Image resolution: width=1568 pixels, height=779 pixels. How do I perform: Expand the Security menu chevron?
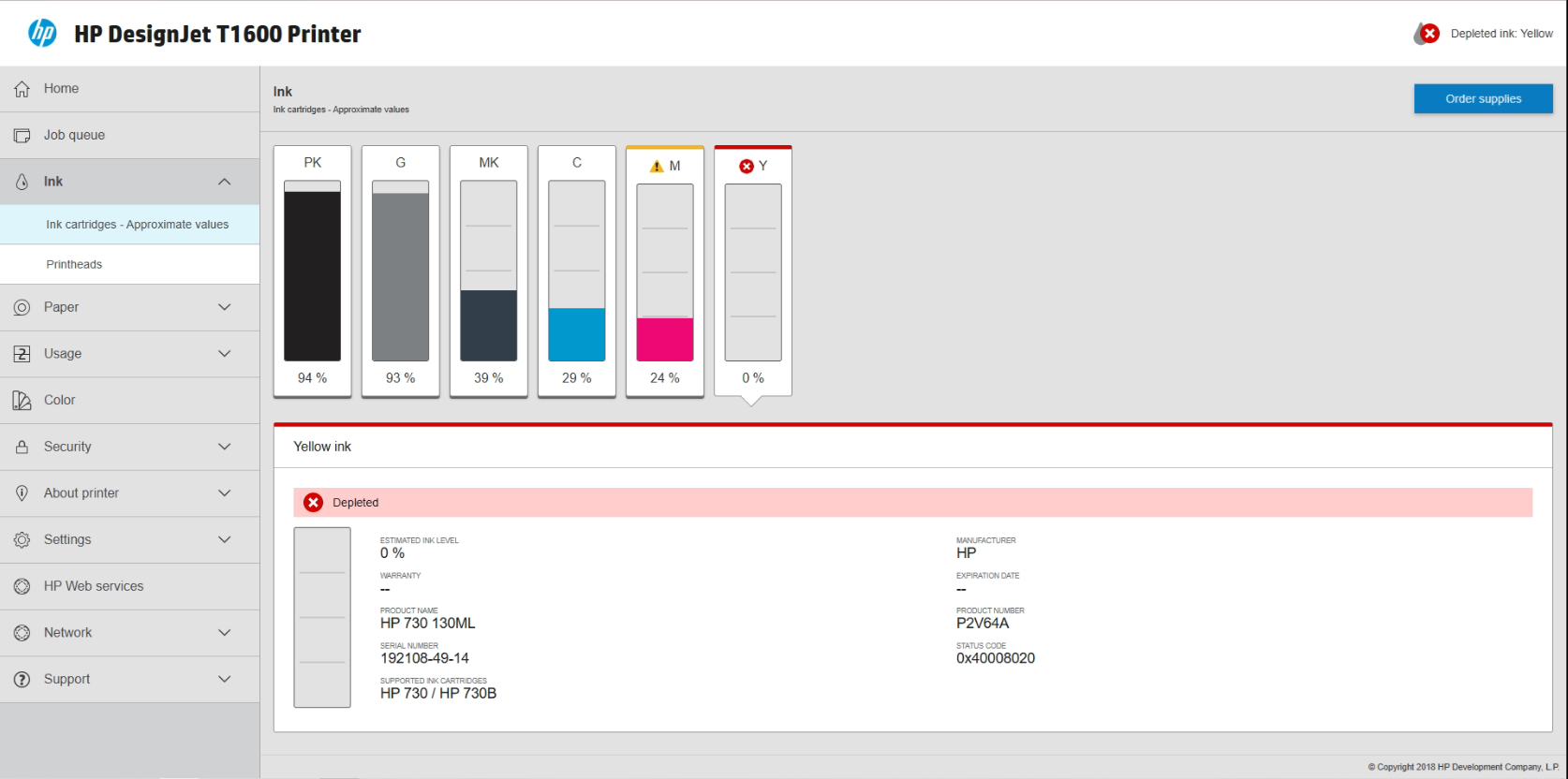click(224, 447)
